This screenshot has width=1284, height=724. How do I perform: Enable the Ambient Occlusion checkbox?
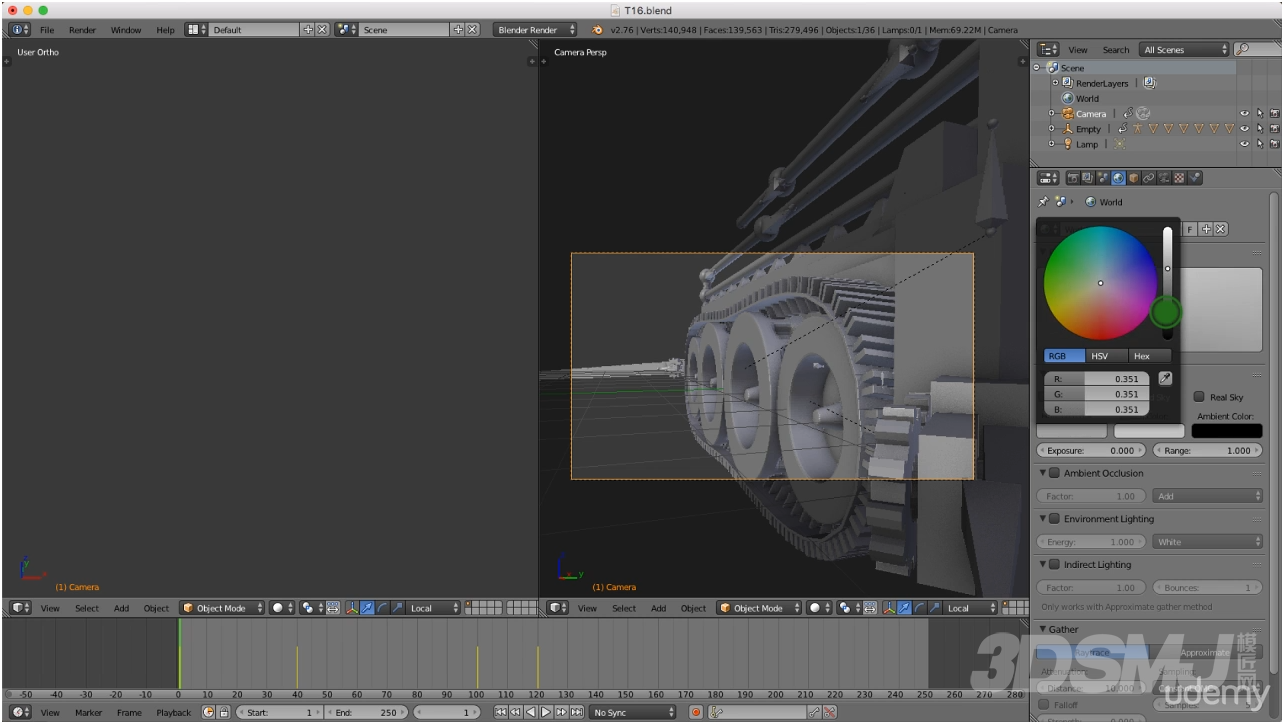click(1054, 473)
